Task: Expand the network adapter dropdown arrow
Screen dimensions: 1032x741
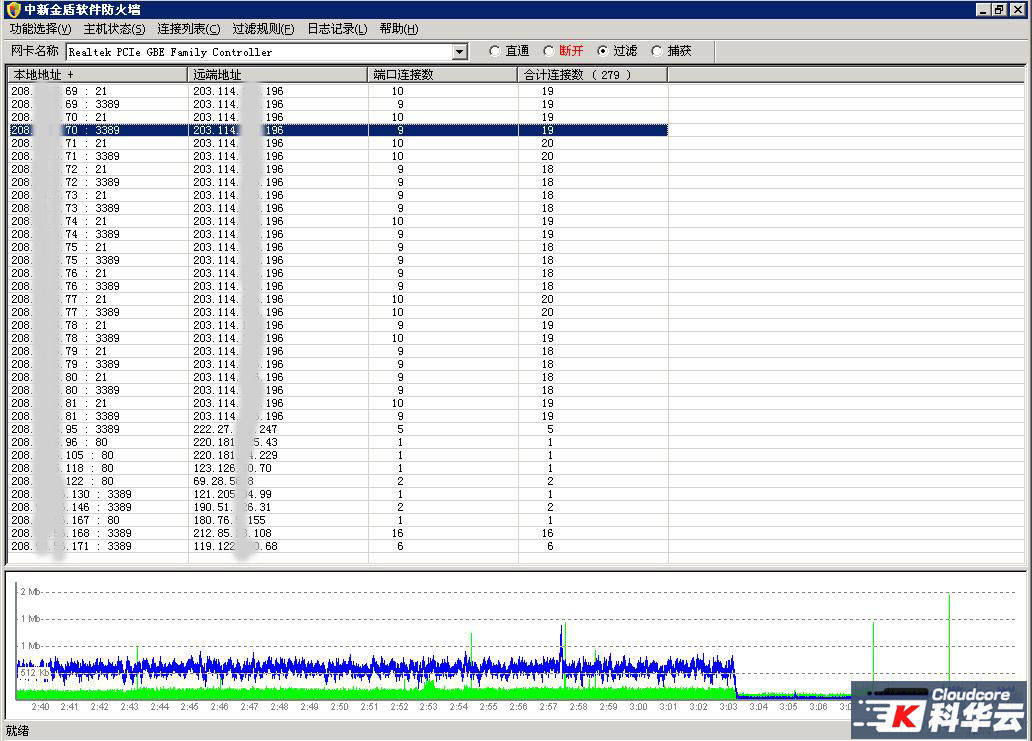Action: pyautogui.click(x=460, y=52)
